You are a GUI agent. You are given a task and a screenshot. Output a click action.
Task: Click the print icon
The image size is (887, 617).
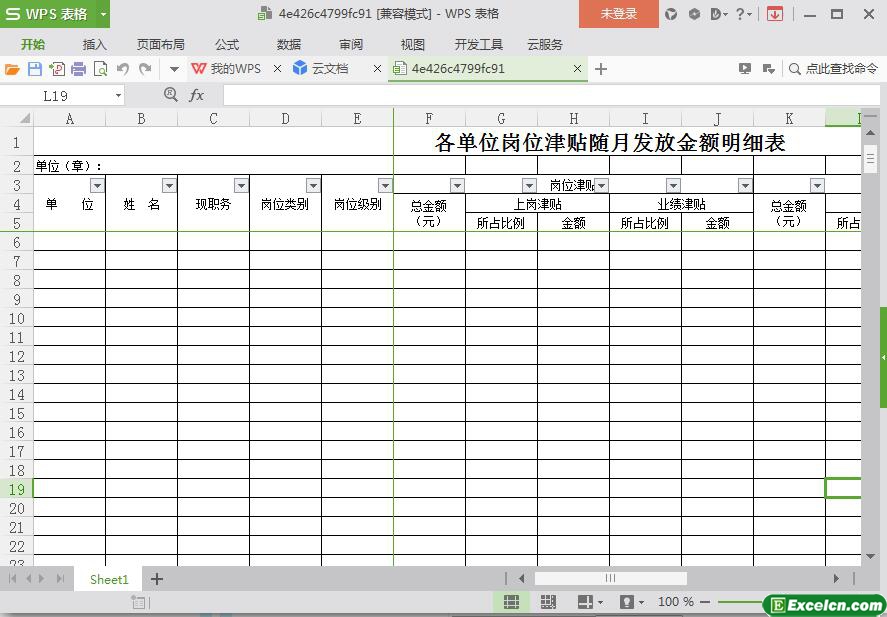coord(78,69)
